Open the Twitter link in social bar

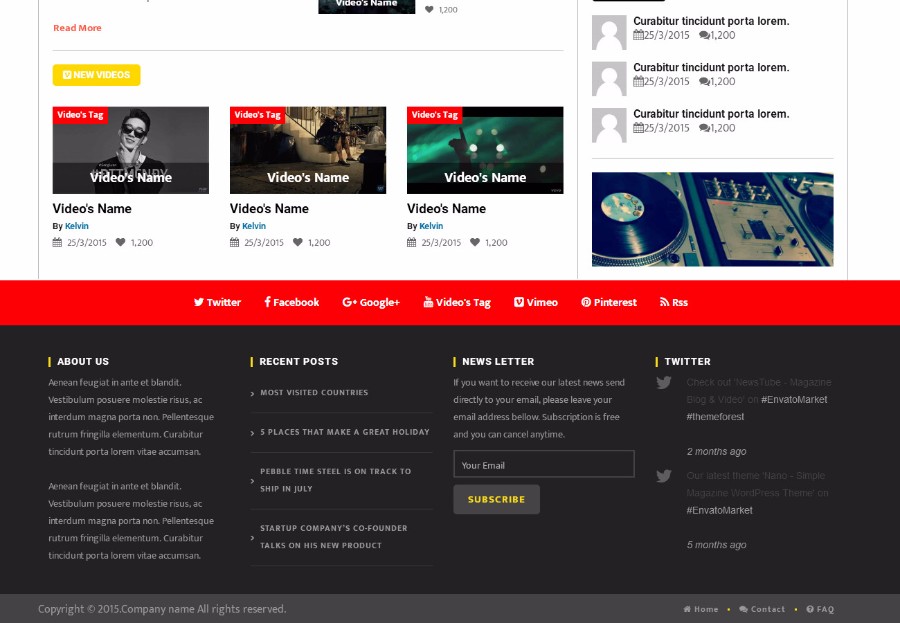[x=217, y=302]
